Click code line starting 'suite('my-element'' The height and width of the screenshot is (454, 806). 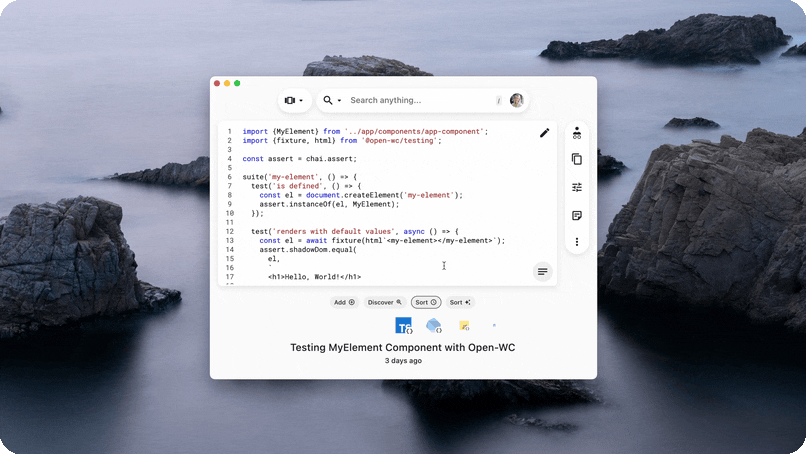(299, 177)
